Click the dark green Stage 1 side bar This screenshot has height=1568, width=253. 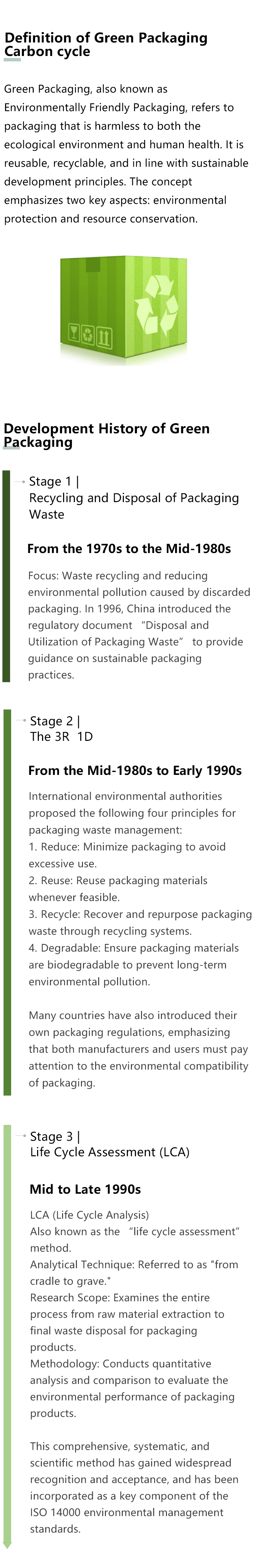[x=6, y=575]
